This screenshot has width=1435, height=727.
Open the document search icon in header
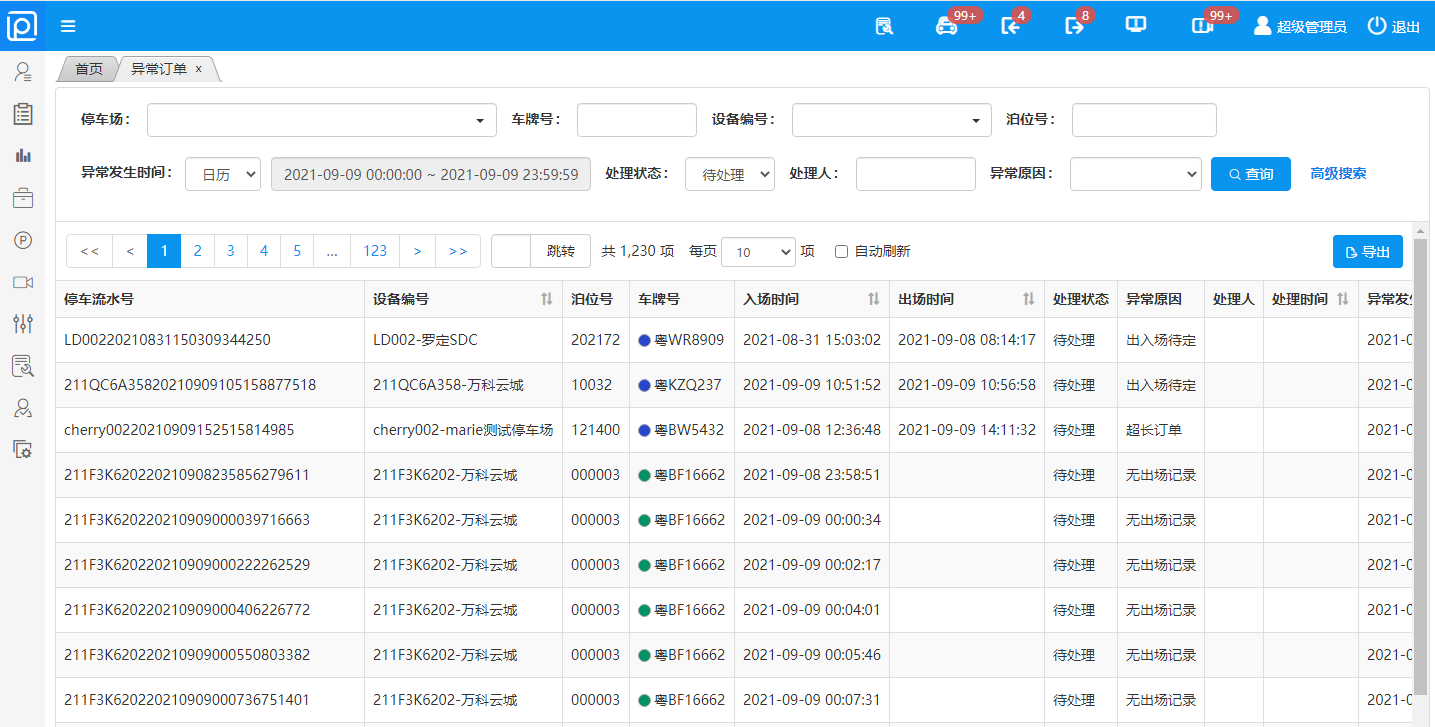(x=884, y=26)
